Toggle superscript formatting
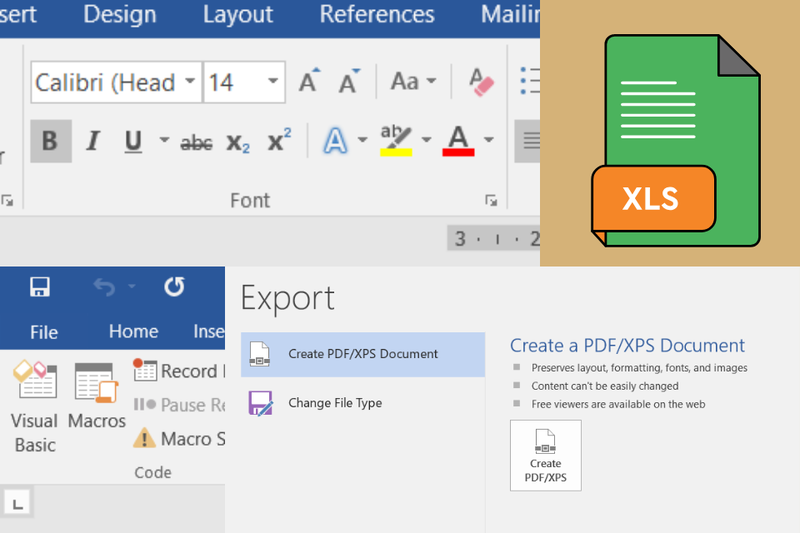 (280, 140)
